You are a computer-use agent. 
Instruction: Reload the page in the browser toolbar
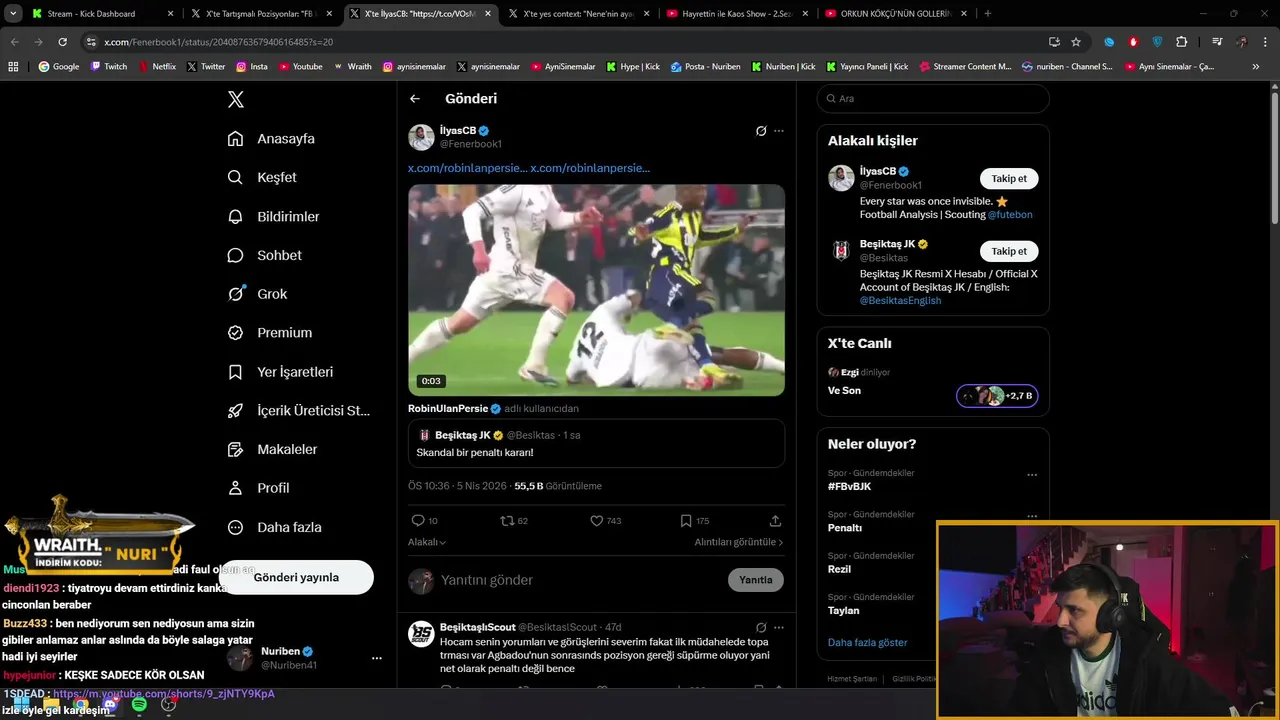click(62, 42)
